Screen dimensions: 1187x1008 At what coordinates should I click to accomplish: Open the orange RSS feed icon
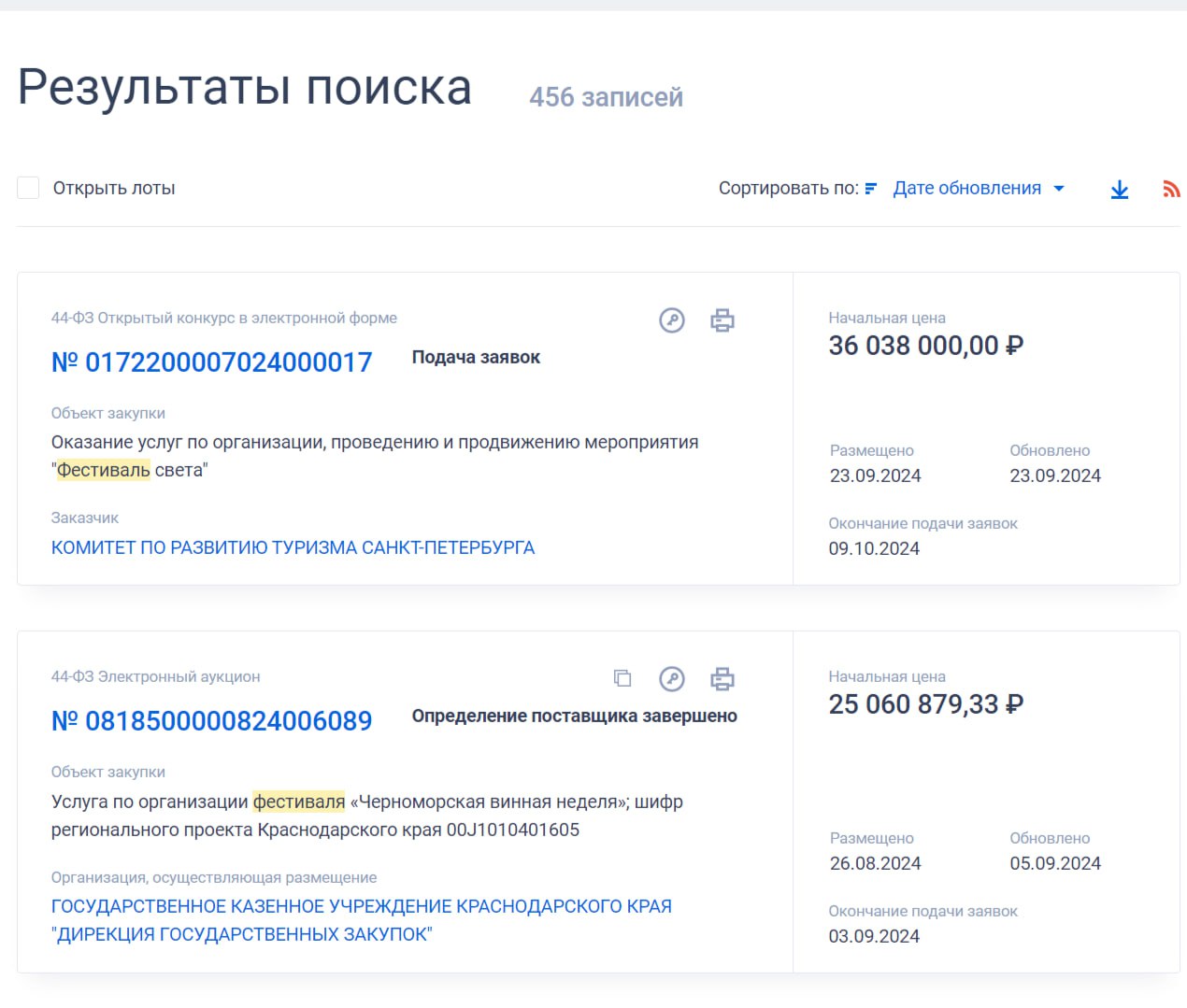click(1170, 190)
